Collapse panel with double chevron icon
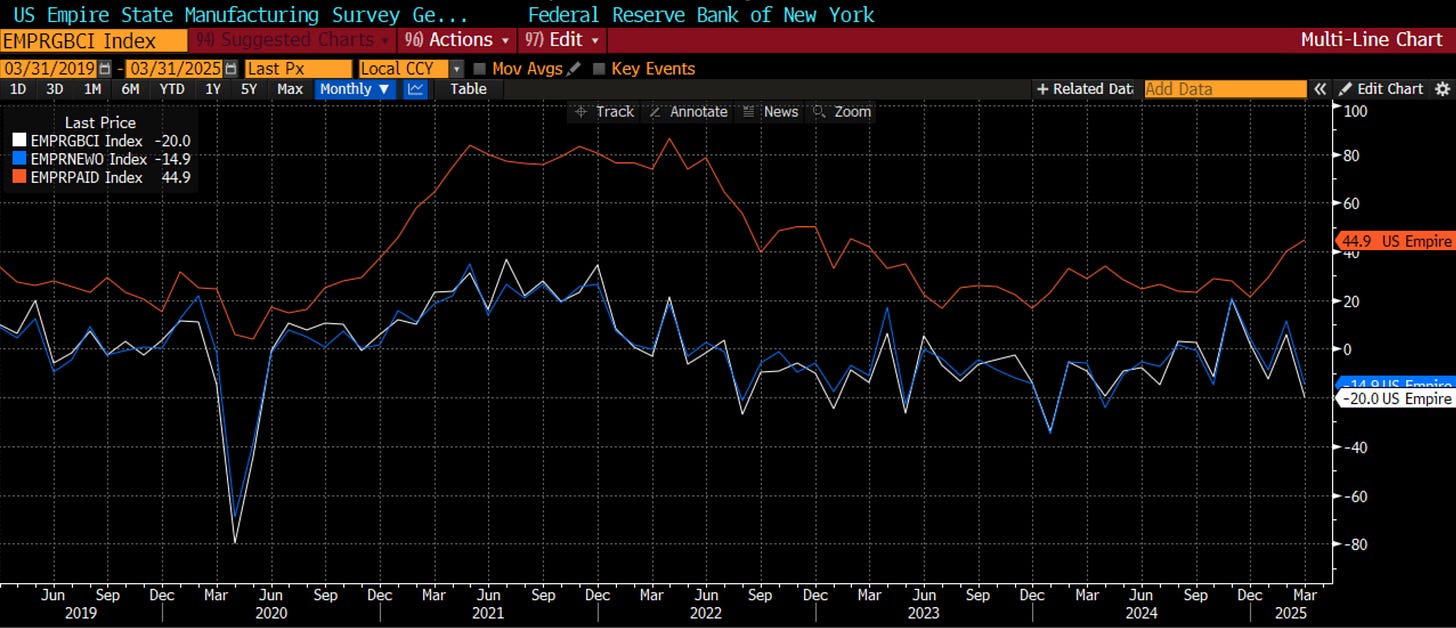The width and height of the screenshot is (1456, 628). click(x=1320, y=89)
